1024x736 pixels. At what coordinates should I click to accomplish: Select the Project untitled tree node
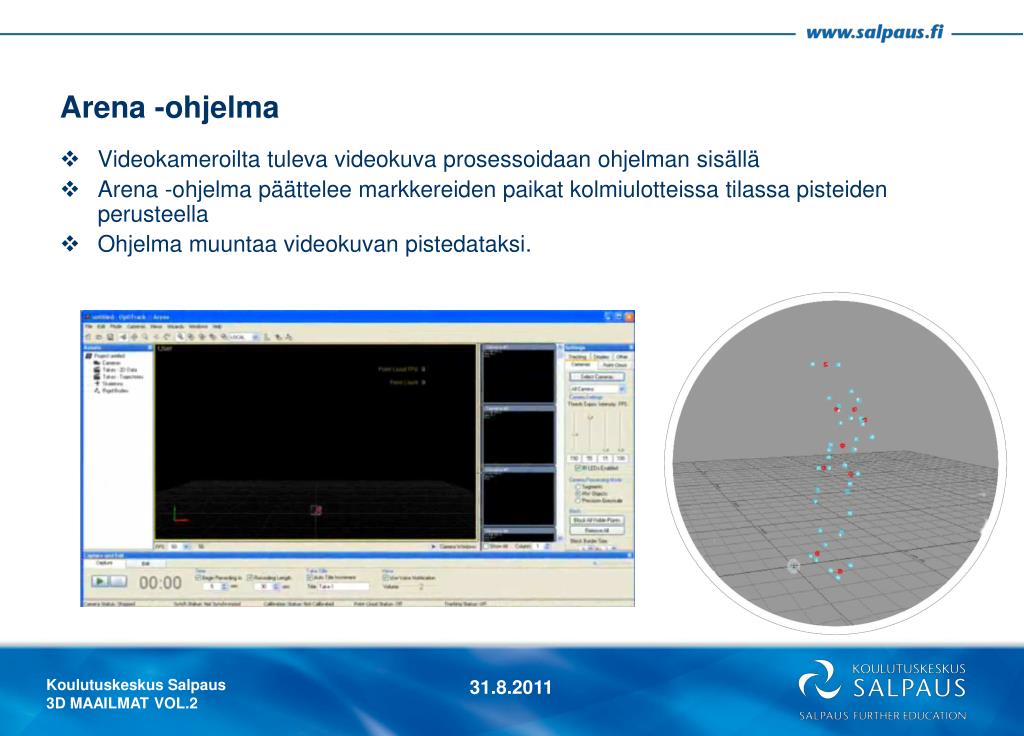click(x=105, y=356)
